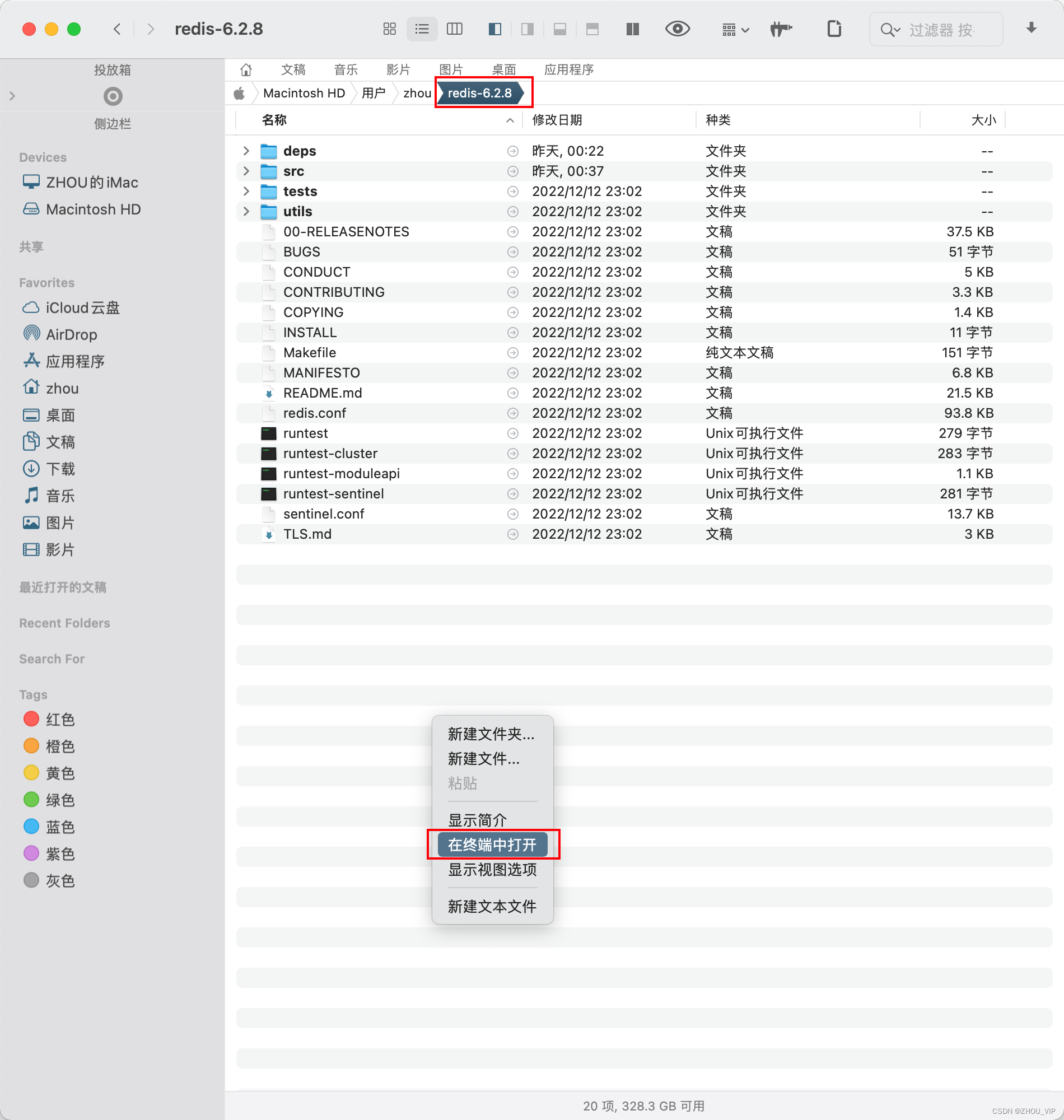Choose 显示视图选项 from context menu

click(492, 870)
